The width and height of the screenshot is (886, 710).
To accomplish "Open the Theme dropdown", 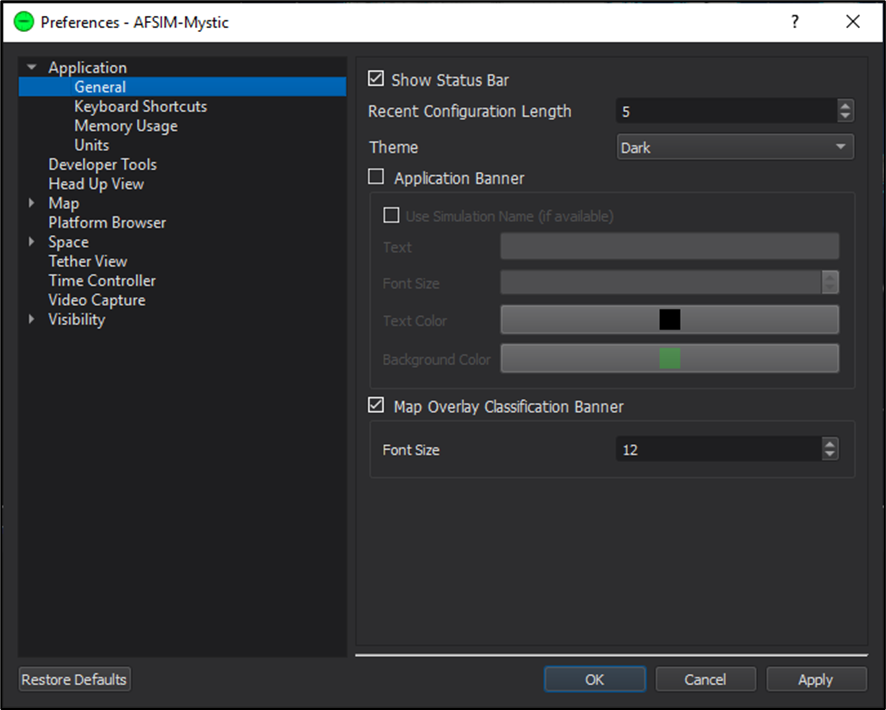I will [735, 147].
